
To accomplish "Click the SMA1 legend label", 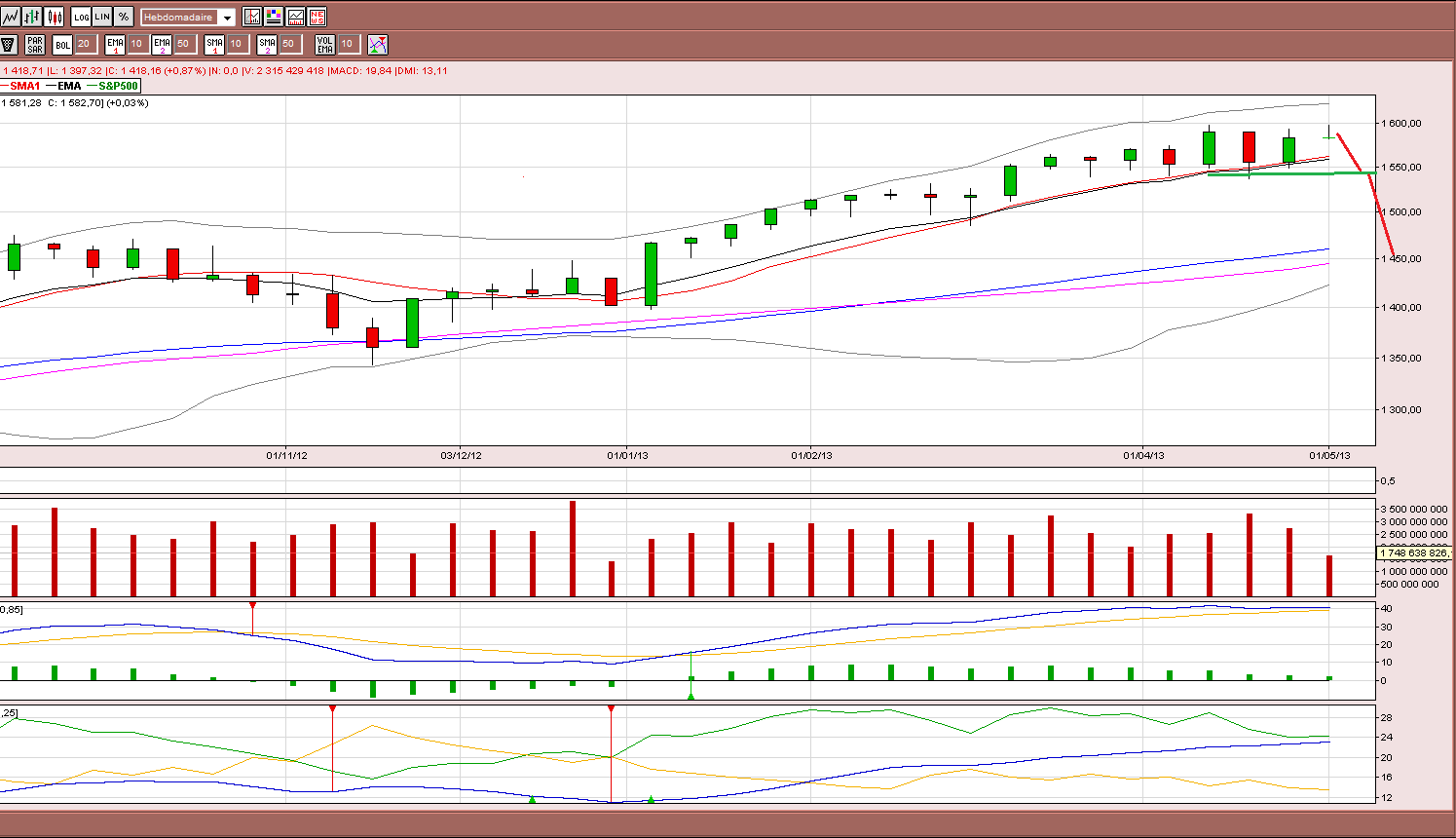I will pos(25,86).
